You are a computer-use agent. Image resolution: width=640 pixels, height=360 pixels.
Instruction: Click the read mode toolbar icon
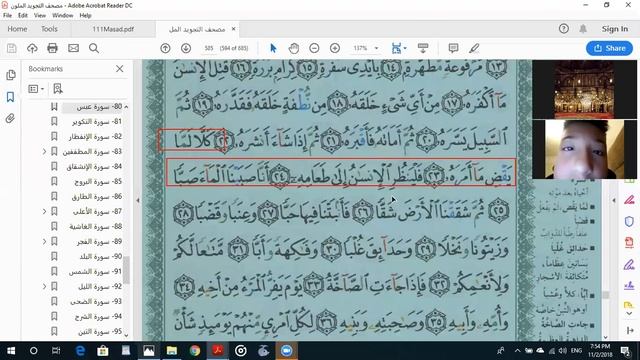coord(423,48)
